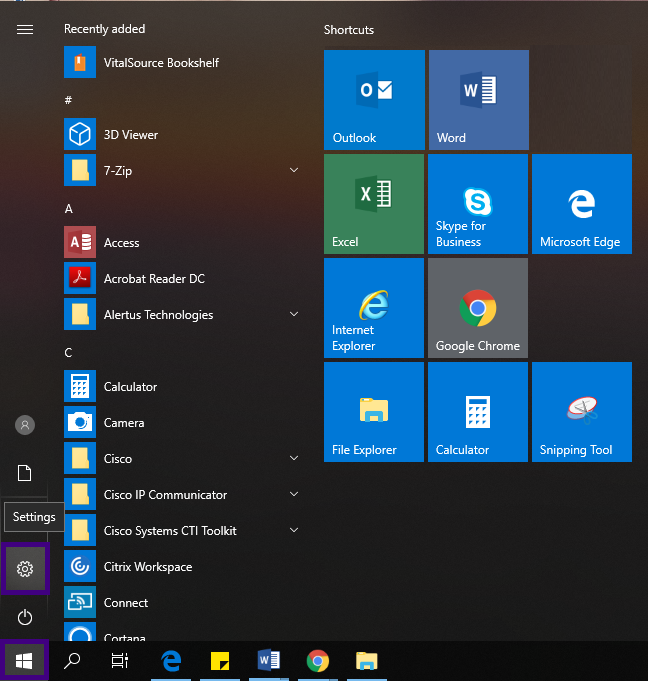648x681 pixels.
Task: Open the Cisco folder entry
Action: [182, 459]
